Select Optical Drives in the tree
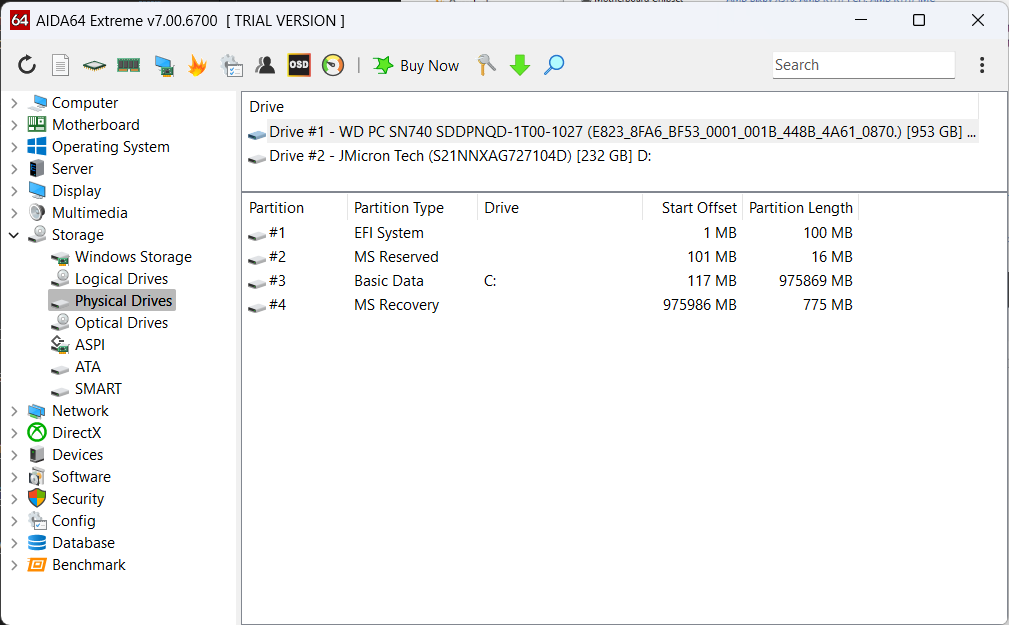This screenshot has width=1009, height=625. [121, 322]
